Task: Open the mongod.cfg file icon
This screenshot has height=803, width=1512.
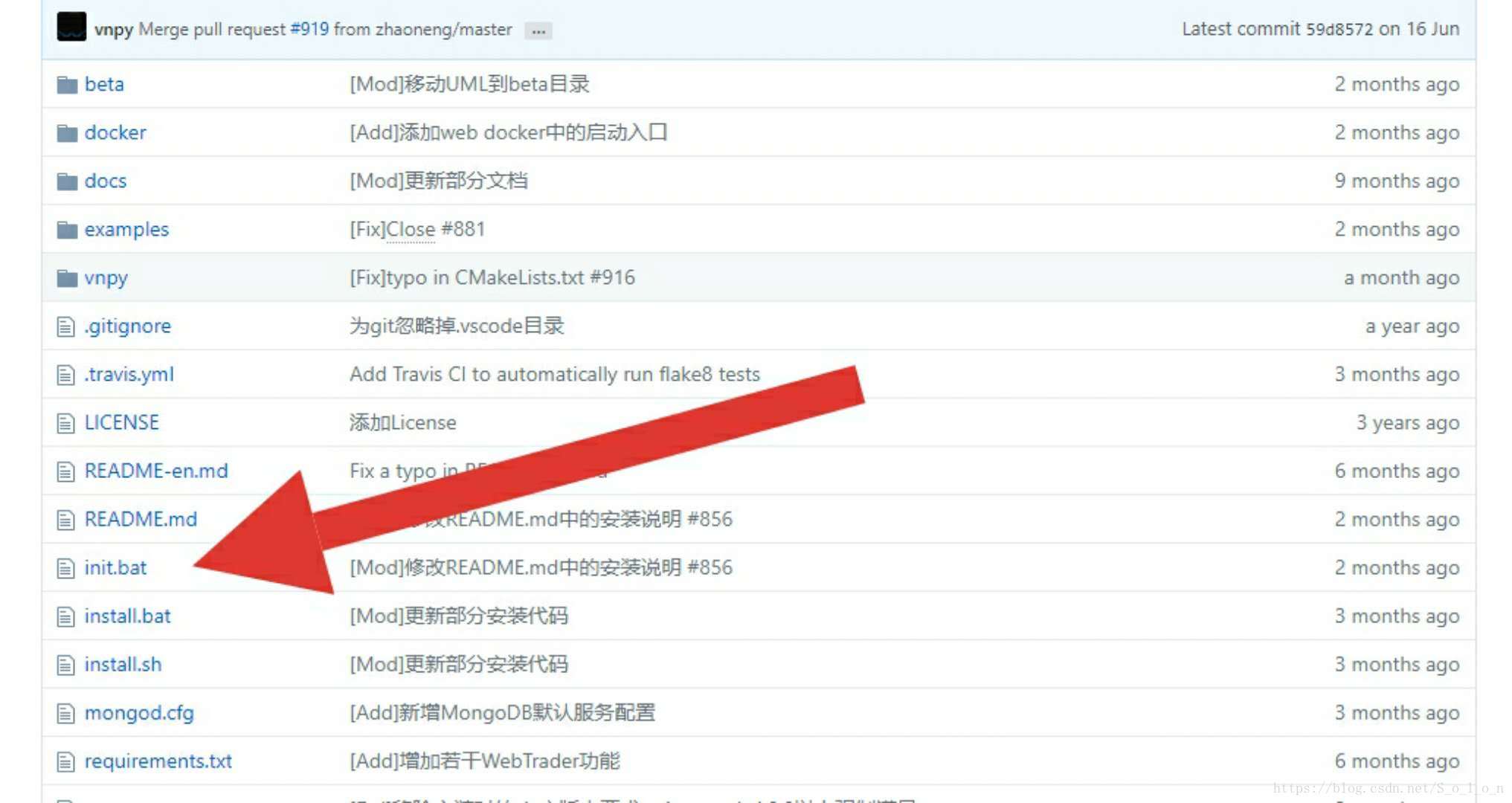Action: tap(64, 714)
